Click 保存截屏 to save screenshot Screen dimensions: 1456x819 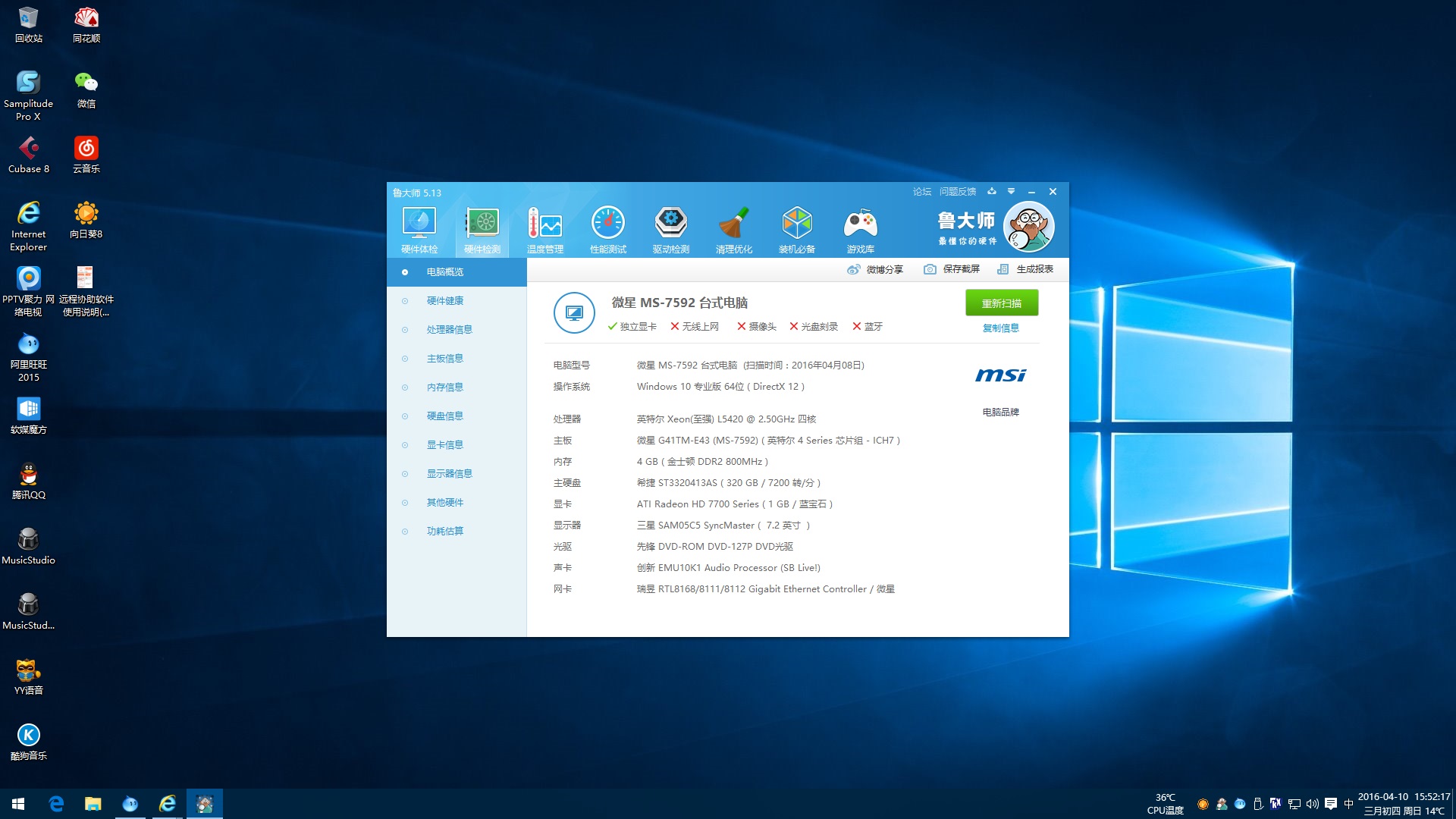(x=952, y=269)
